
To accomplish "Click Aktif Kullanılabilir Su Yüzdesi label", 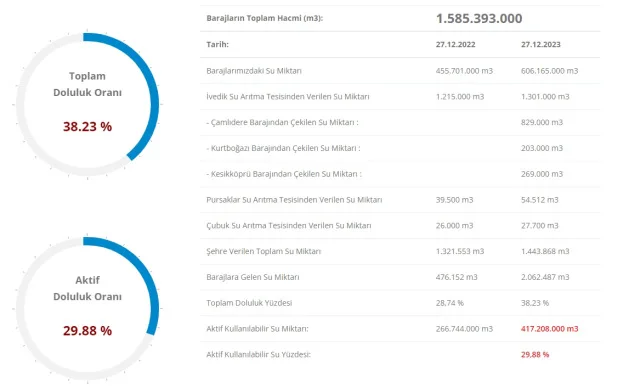I will [x=258, y=355].
